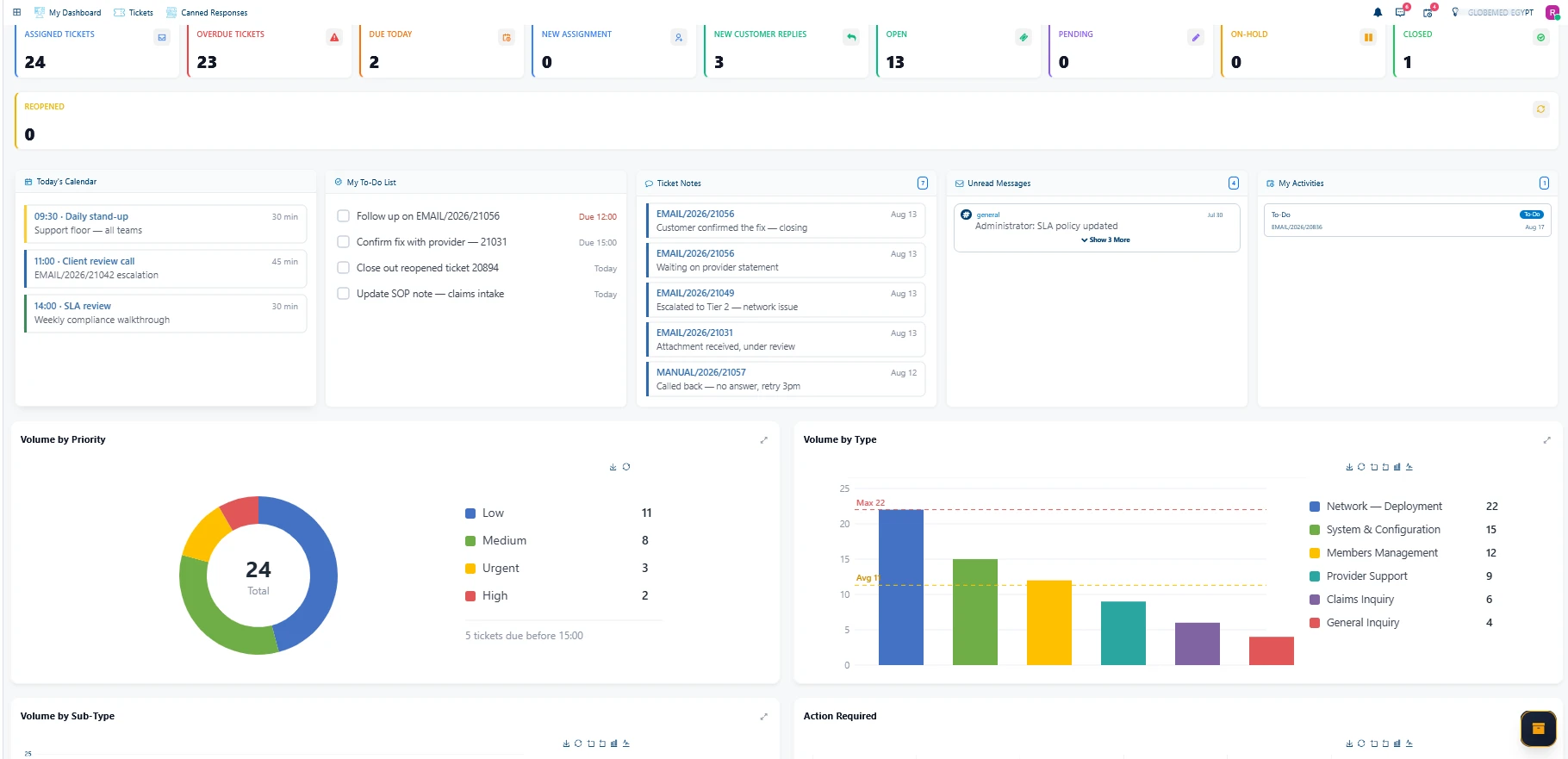Restore the Volume by Type chart
The height and width of the screenshot is (759, 1568).
point(1361,467)
